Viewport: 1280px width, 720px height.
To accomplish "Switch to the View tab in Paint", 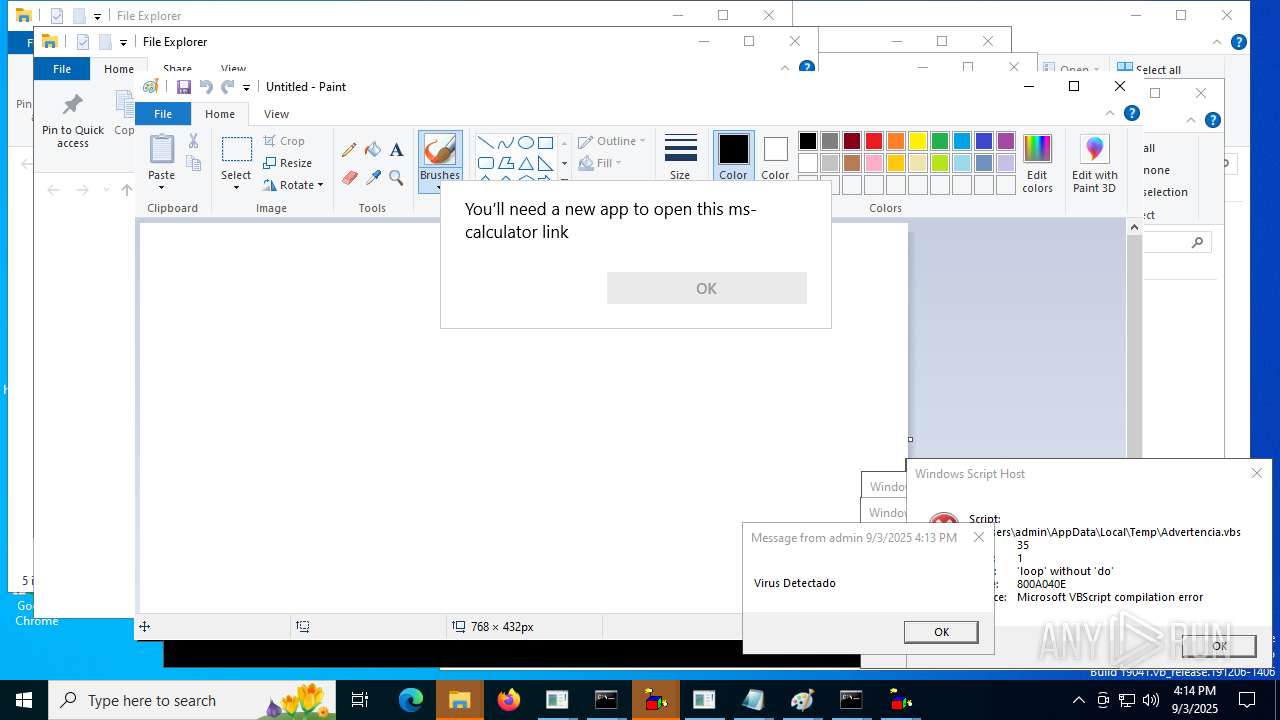I will click(x=276, y=114).
